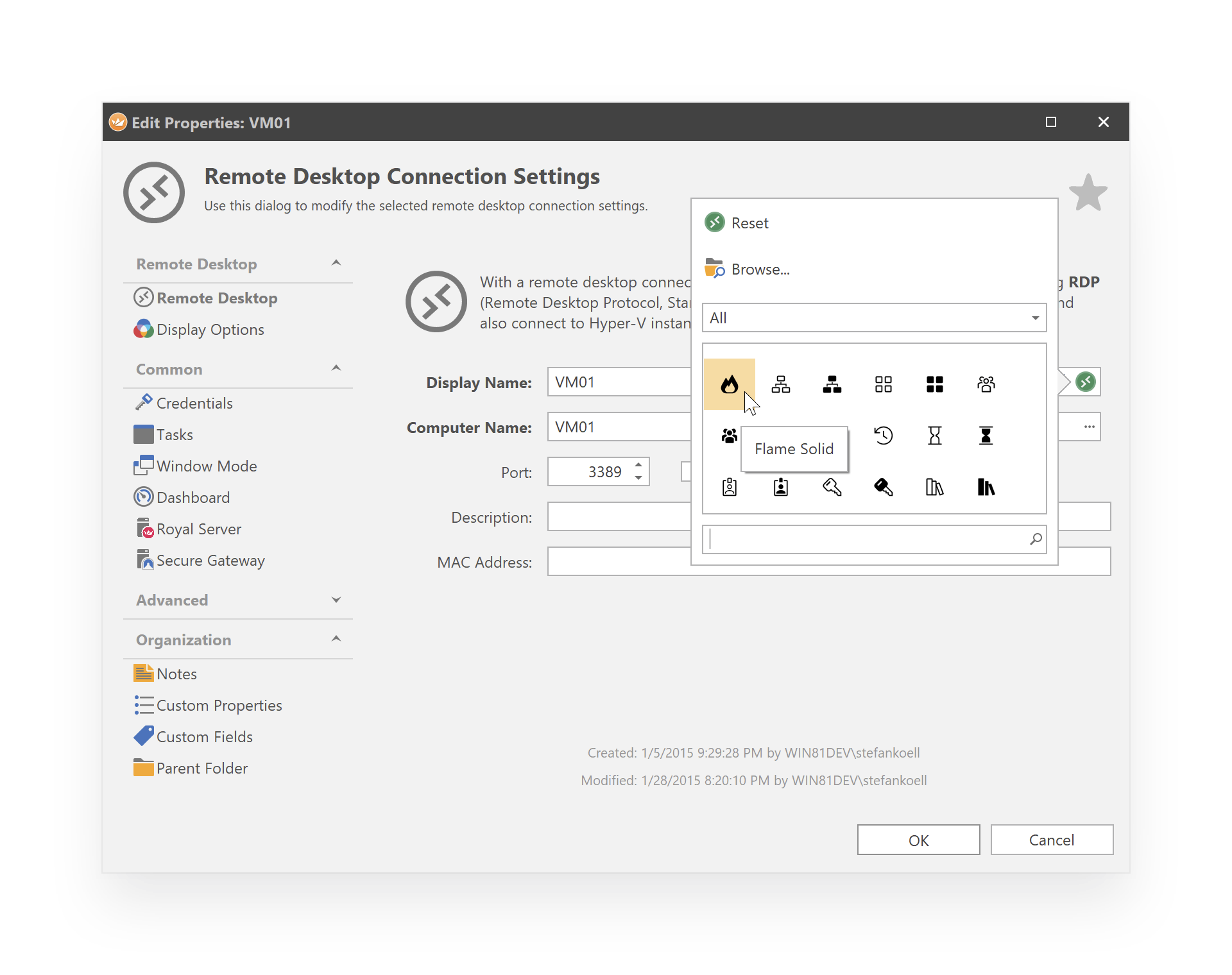Go to the Secure Gateway page
Screen dimensions: 1232x975
coord(199,560)
